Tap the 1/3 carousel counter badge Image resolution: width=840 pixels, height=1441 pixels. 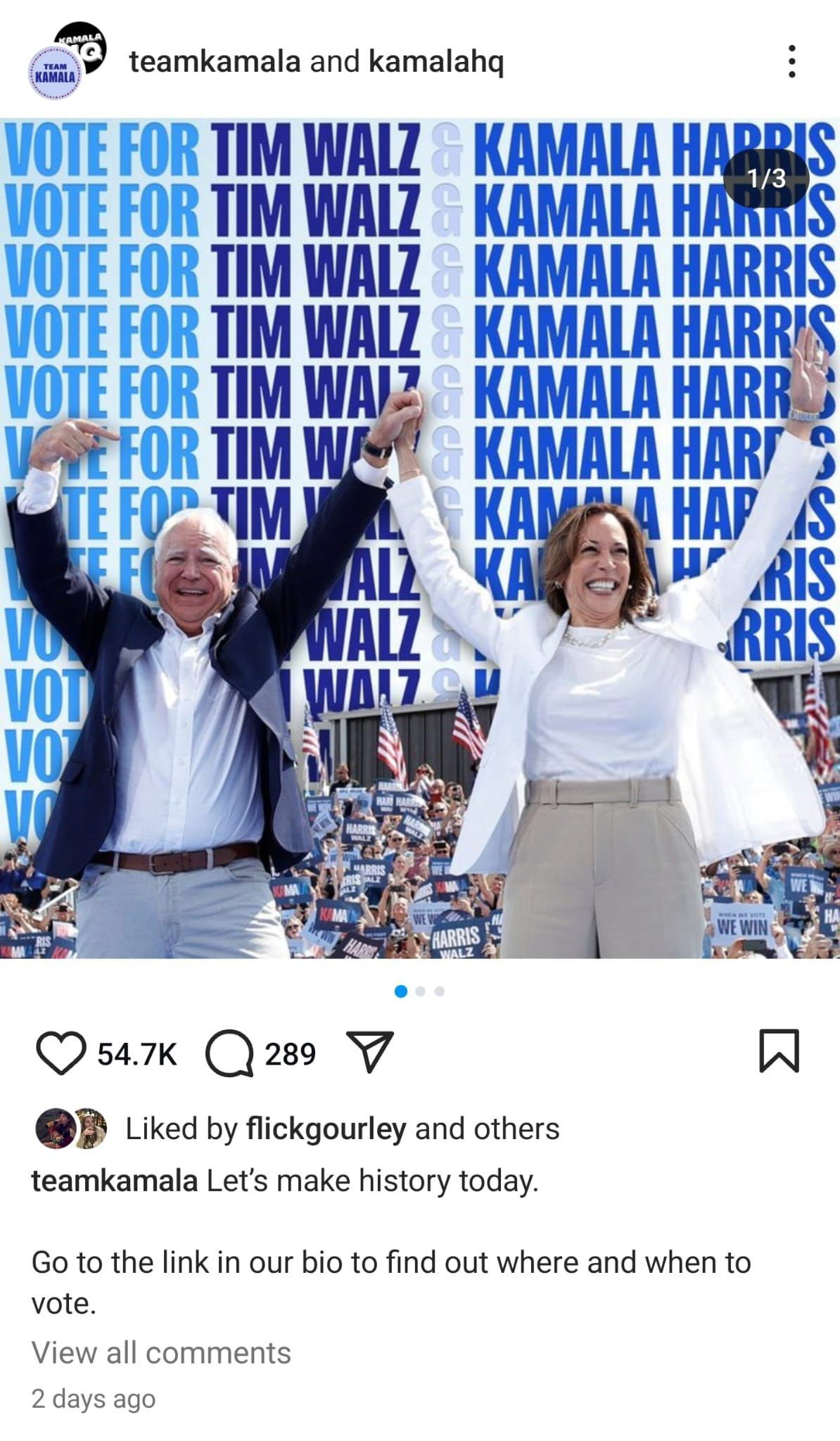pos(766,178)
